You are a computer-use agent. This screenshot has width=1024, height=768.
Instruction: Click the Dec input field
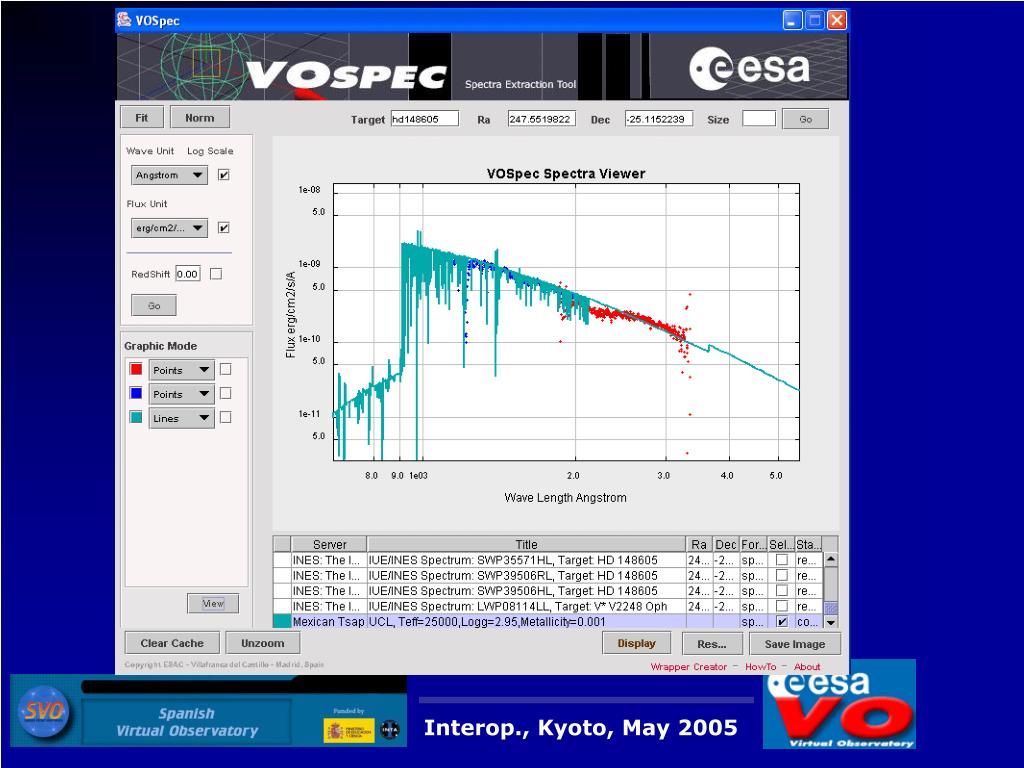(658, 119)
